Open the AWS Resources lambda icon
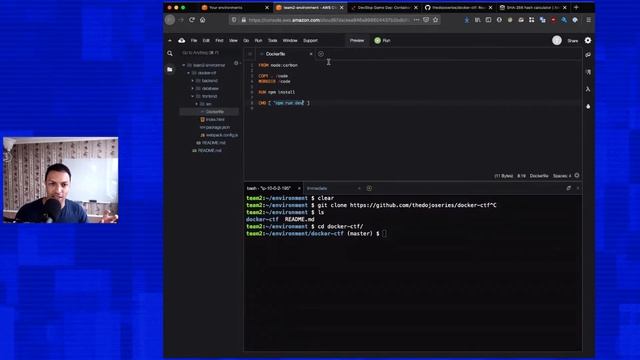The width and height of the screenshot is (640, 360). (588, 89)
